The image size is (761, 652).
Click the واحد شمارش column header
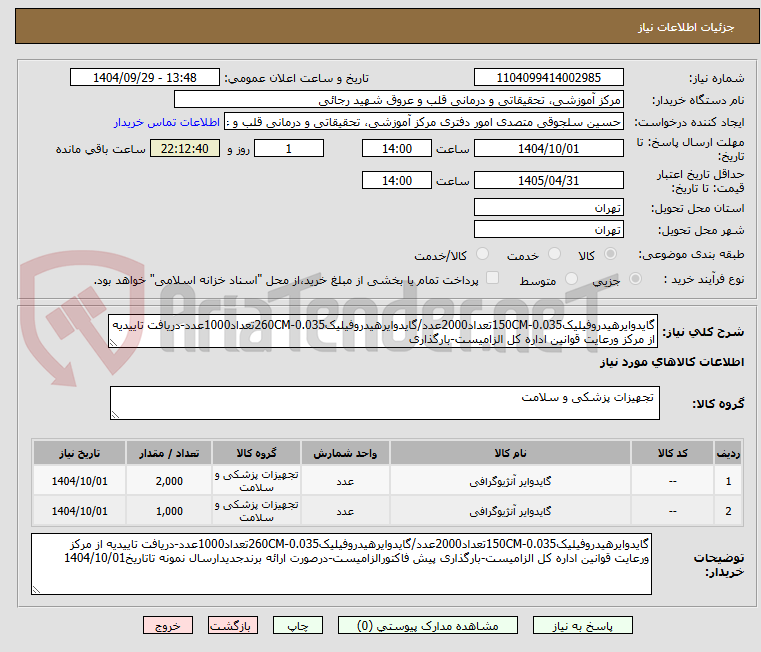pos(345,452)
